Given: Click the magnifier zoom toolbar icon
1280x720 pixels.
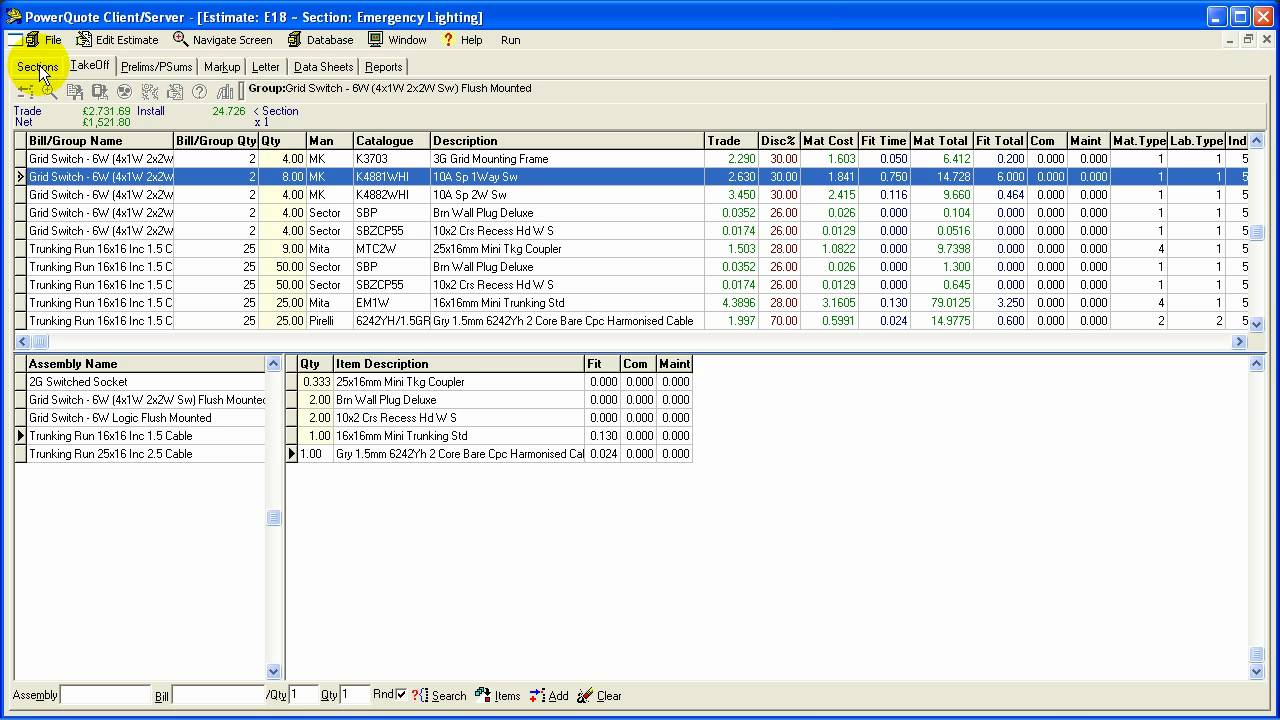Looking at the screenshot, I should coord(49,91).
